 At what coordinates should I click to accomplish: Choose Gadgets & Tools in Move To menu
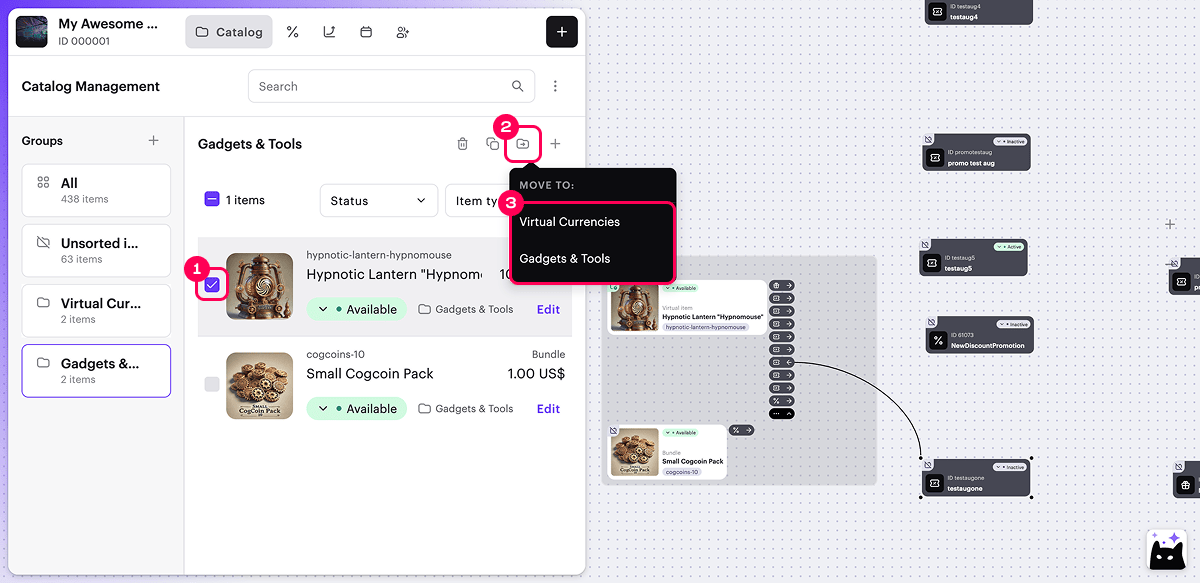565,259
